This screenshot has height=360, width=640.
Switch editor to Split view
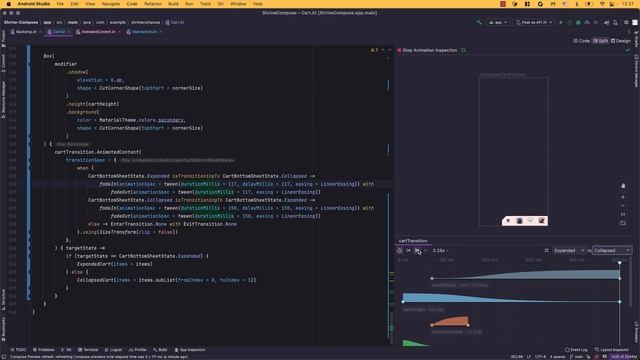pyautogui.click(x=600, y=41)
